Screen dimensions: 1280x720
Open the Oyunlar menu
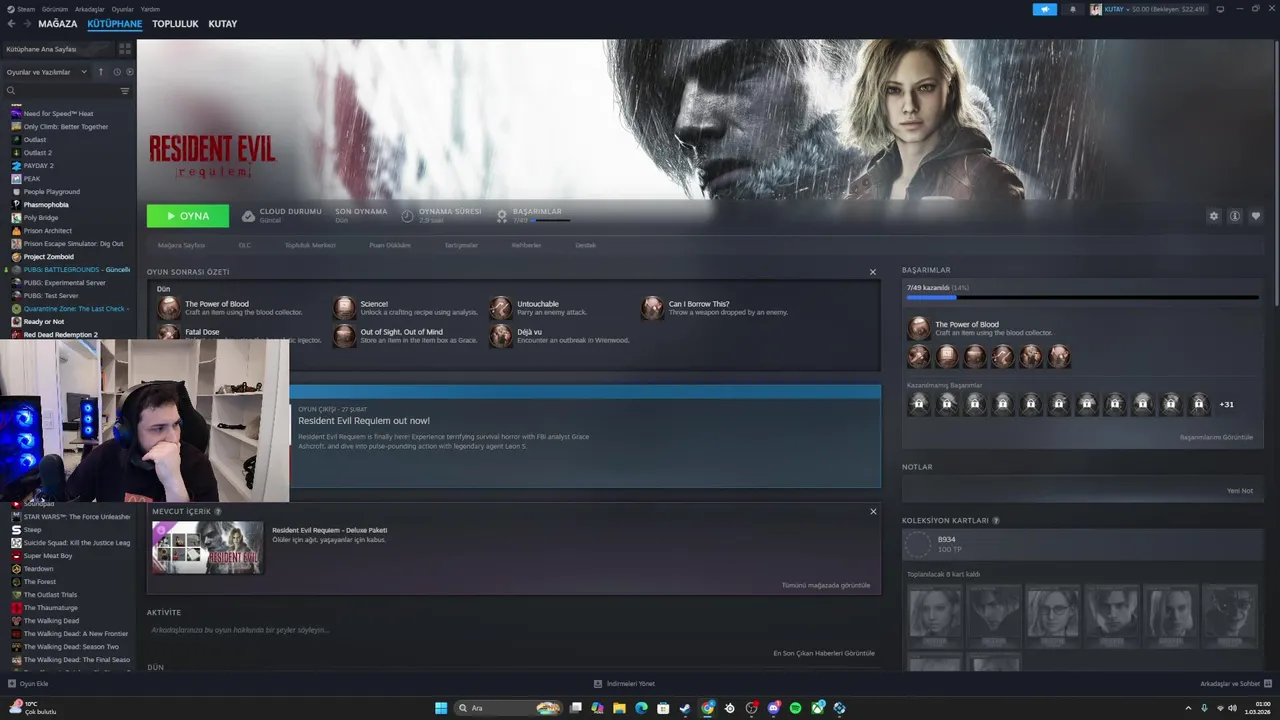coord(123,9)
